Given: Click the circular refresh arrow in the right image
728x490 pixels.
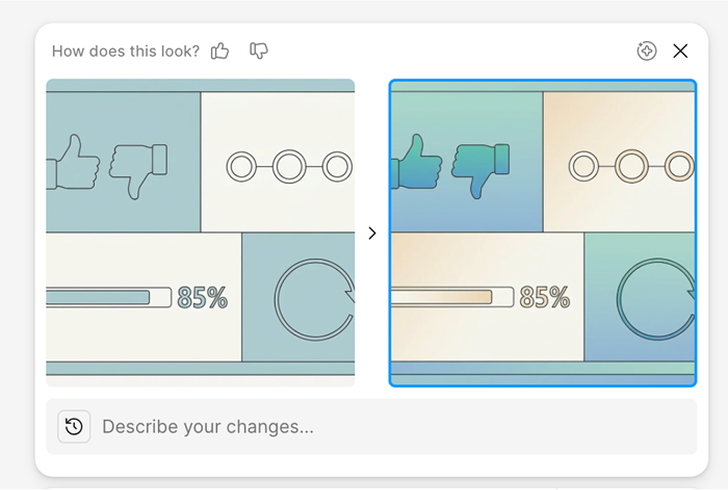Looking at the screenshot, I should pyautogui.click(x=656, y=299).
